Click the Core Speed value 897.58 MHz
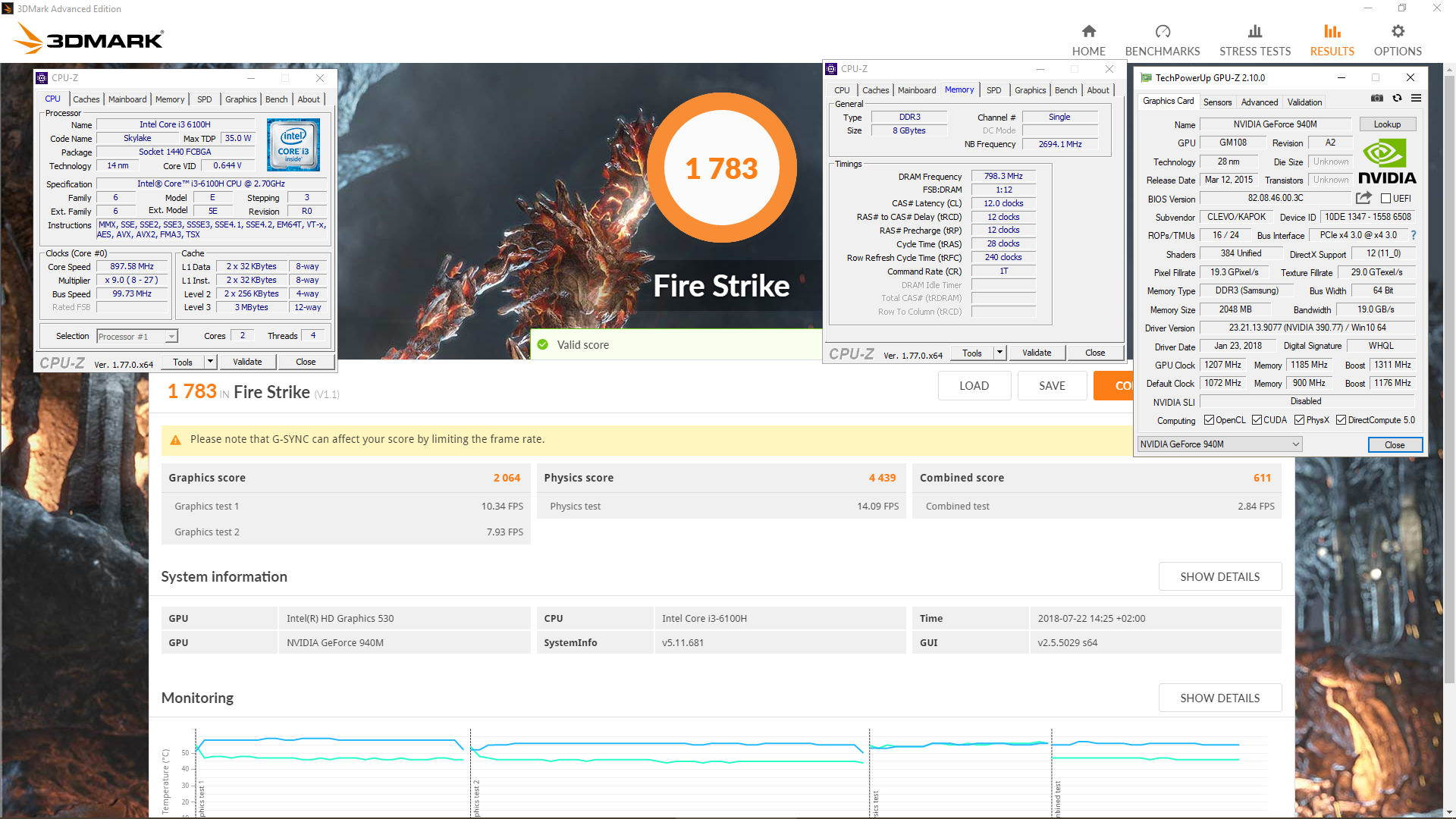The width and height of the screenshot is (1456, 819). coord(132,267)
